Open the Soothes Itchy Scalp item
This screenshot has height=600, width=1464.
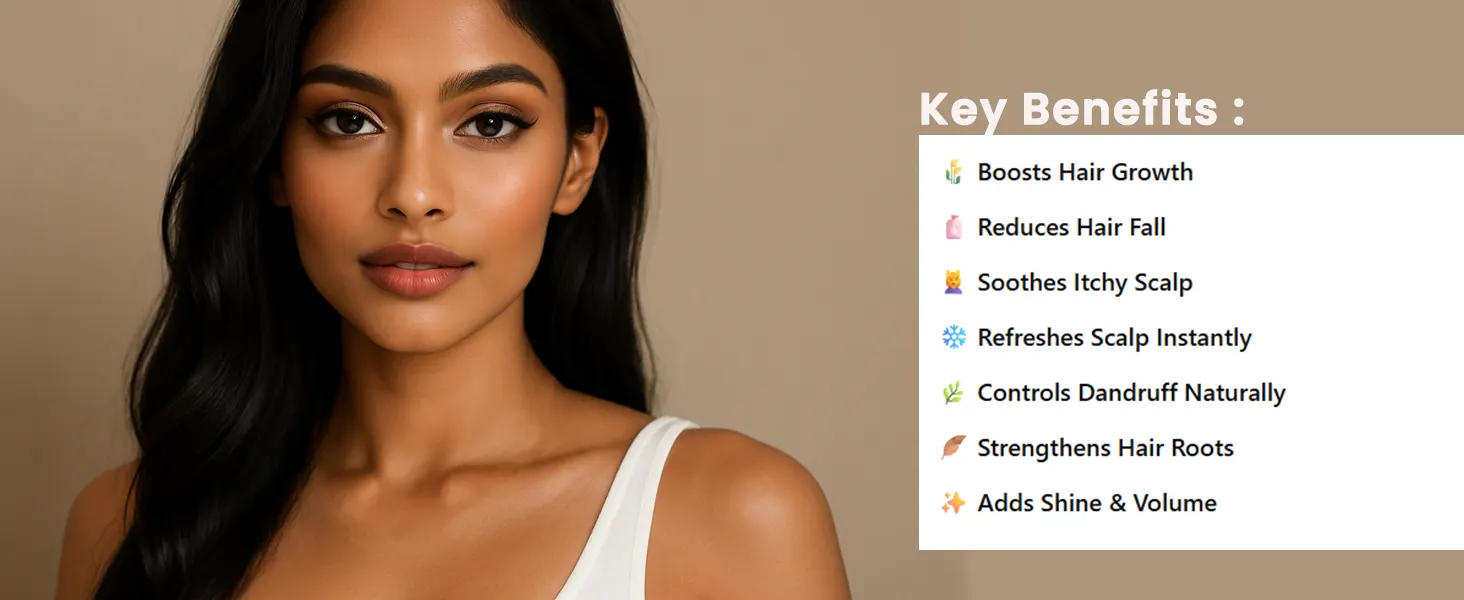tap(1085, 283)
